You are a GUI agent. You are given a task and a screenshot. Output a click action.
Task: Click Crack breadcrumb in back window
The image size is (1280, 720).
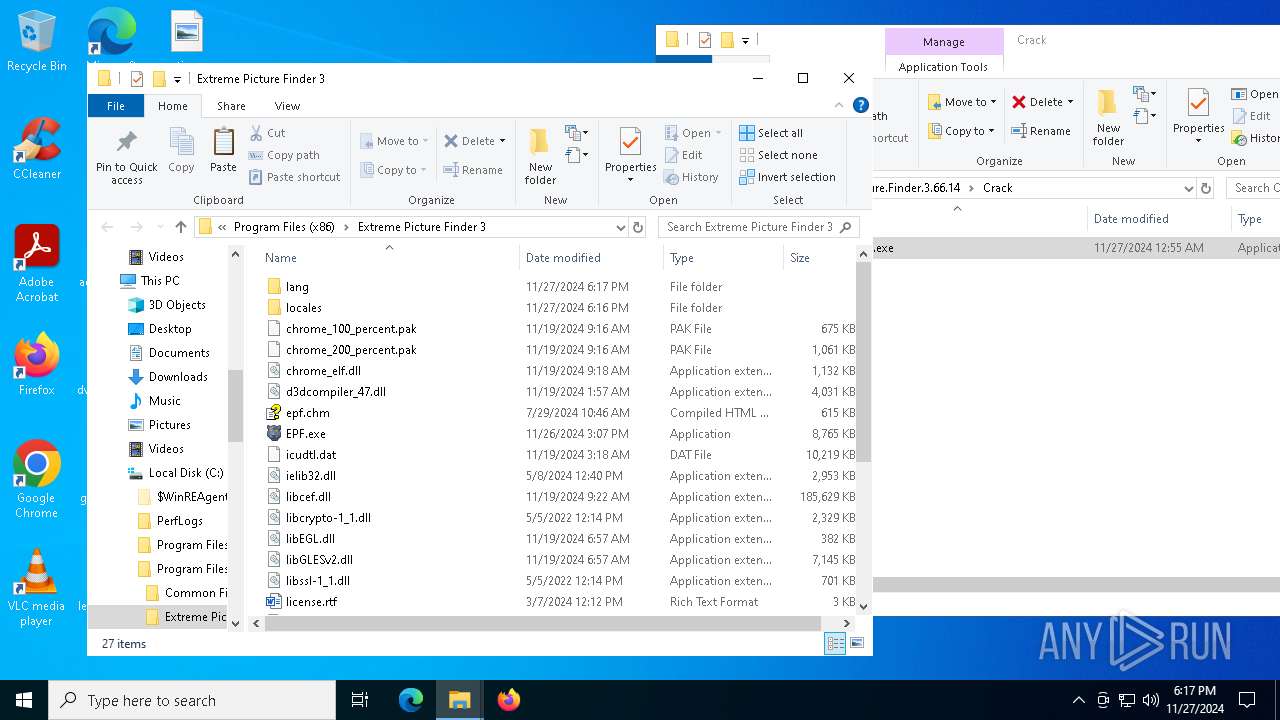(998, 188)
